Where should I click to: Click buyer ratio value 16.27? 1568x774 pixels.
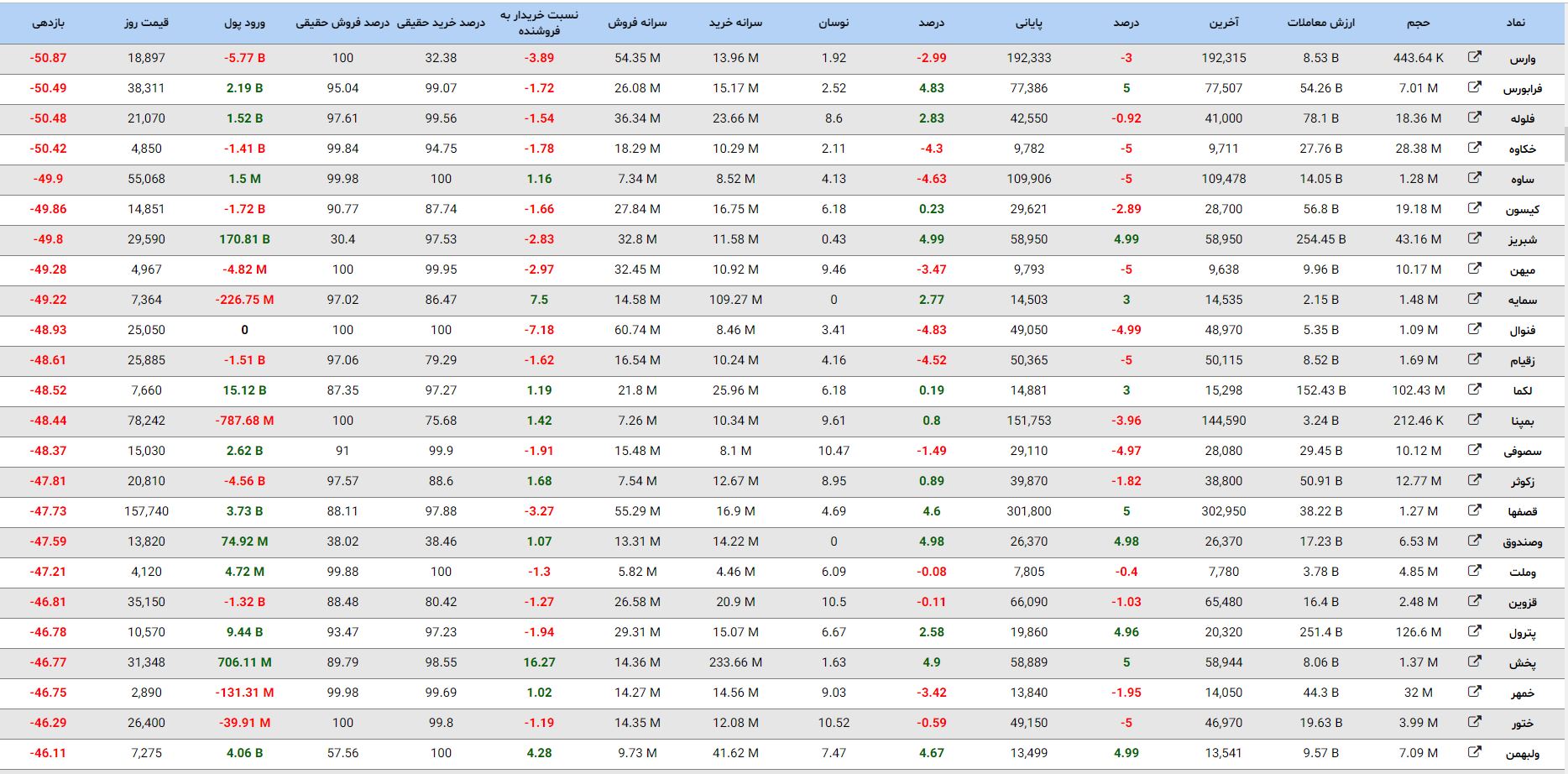(539, 662)
